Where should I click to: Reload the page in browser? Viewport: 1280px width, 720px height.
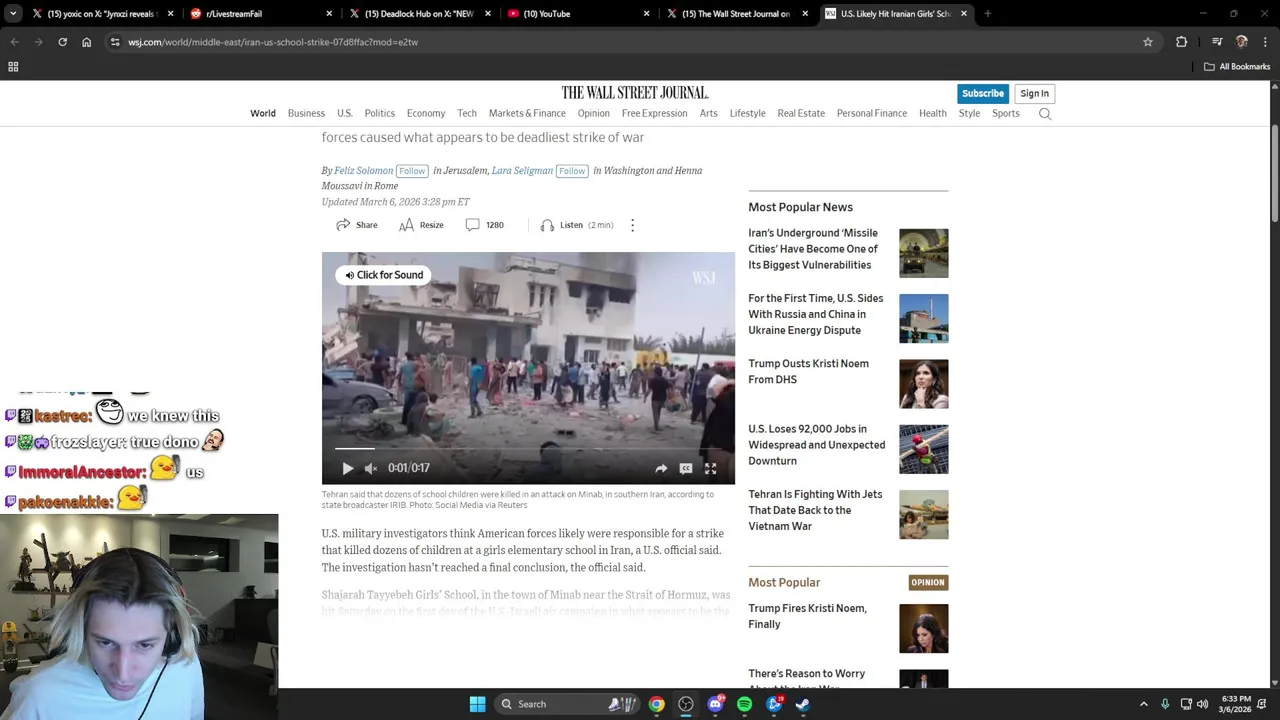62,42
